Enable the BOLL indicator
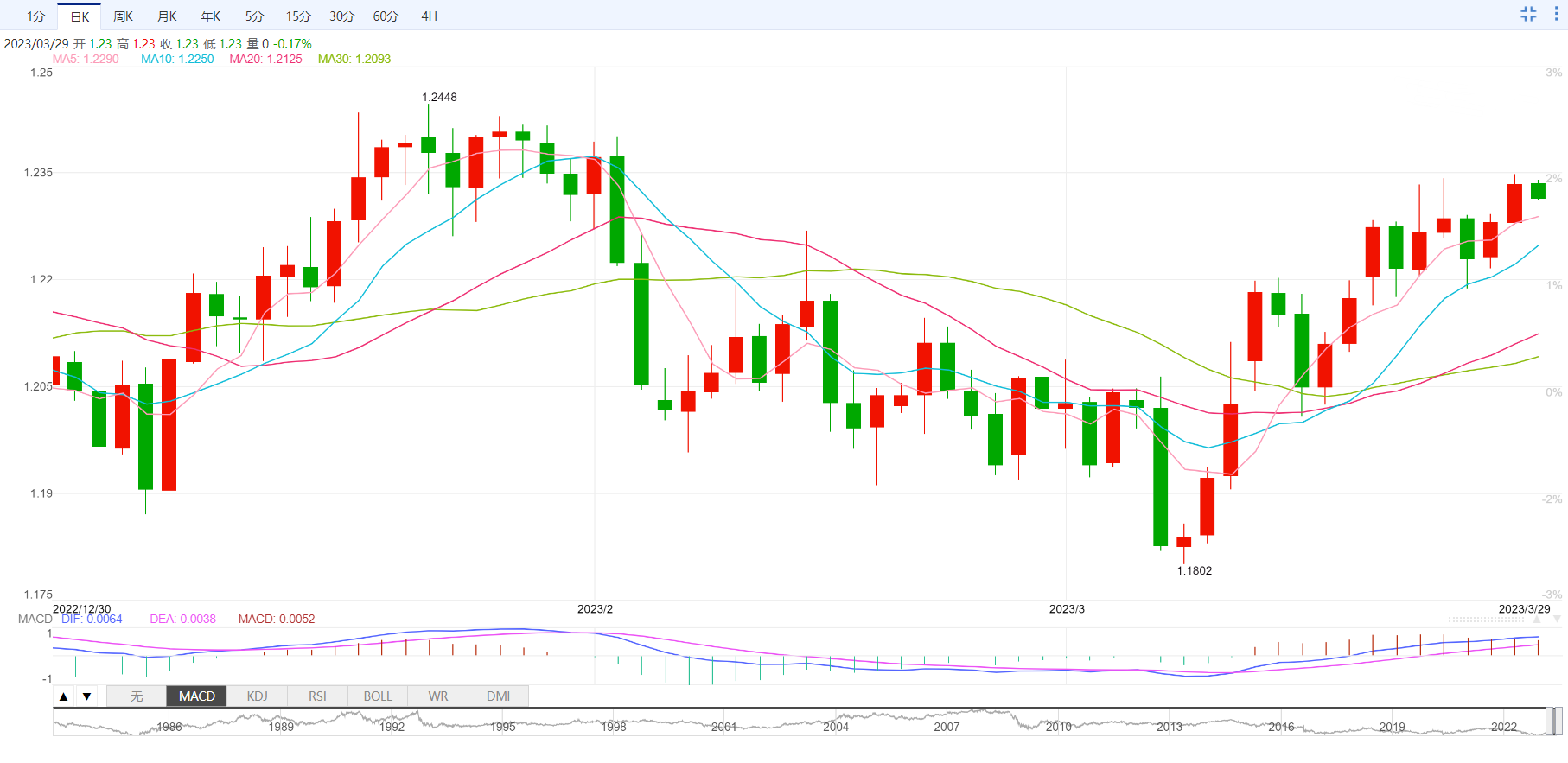 [x=378, y=696]
